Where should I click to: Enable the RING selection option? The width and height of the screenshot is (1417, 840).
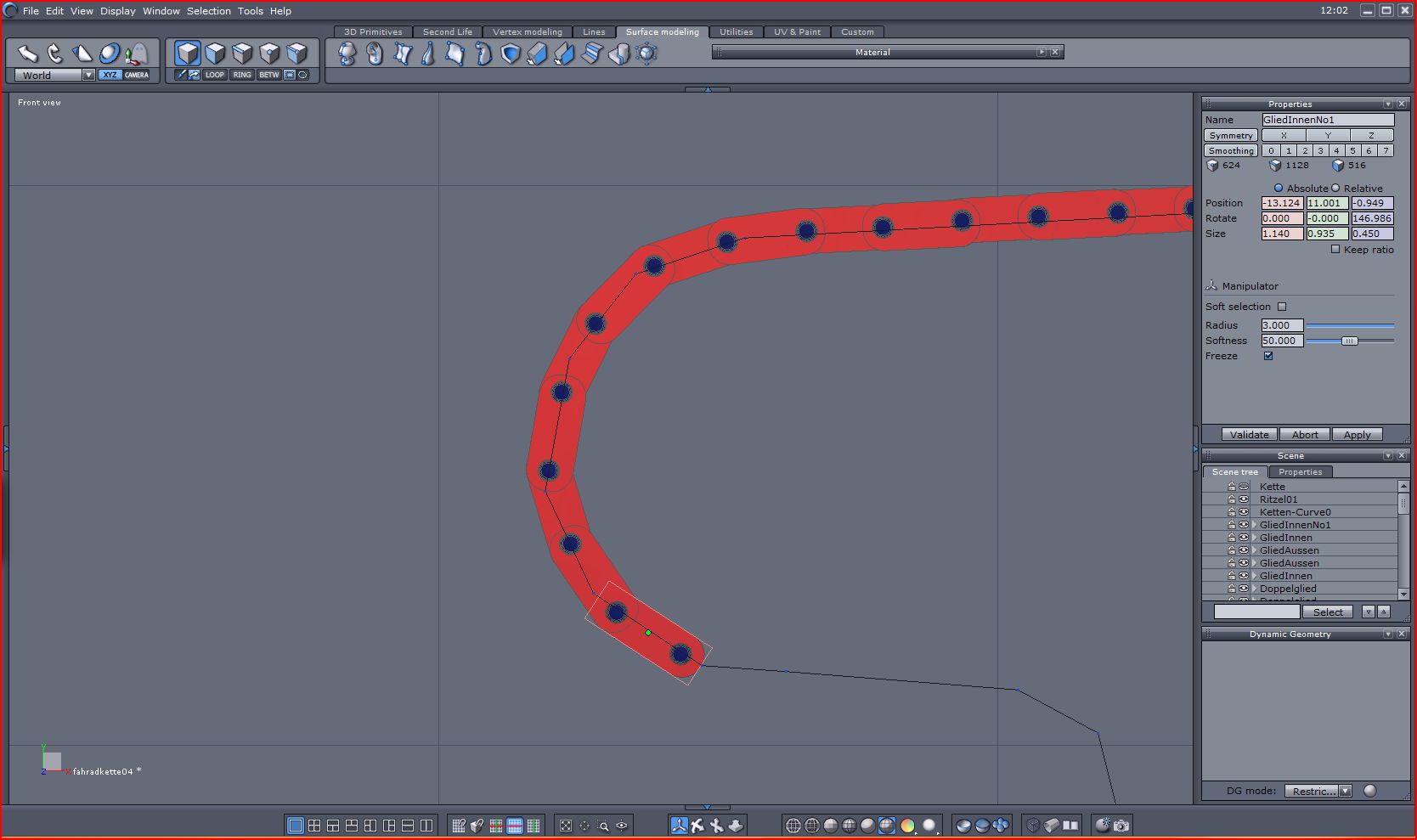click(x=242, y=75)
